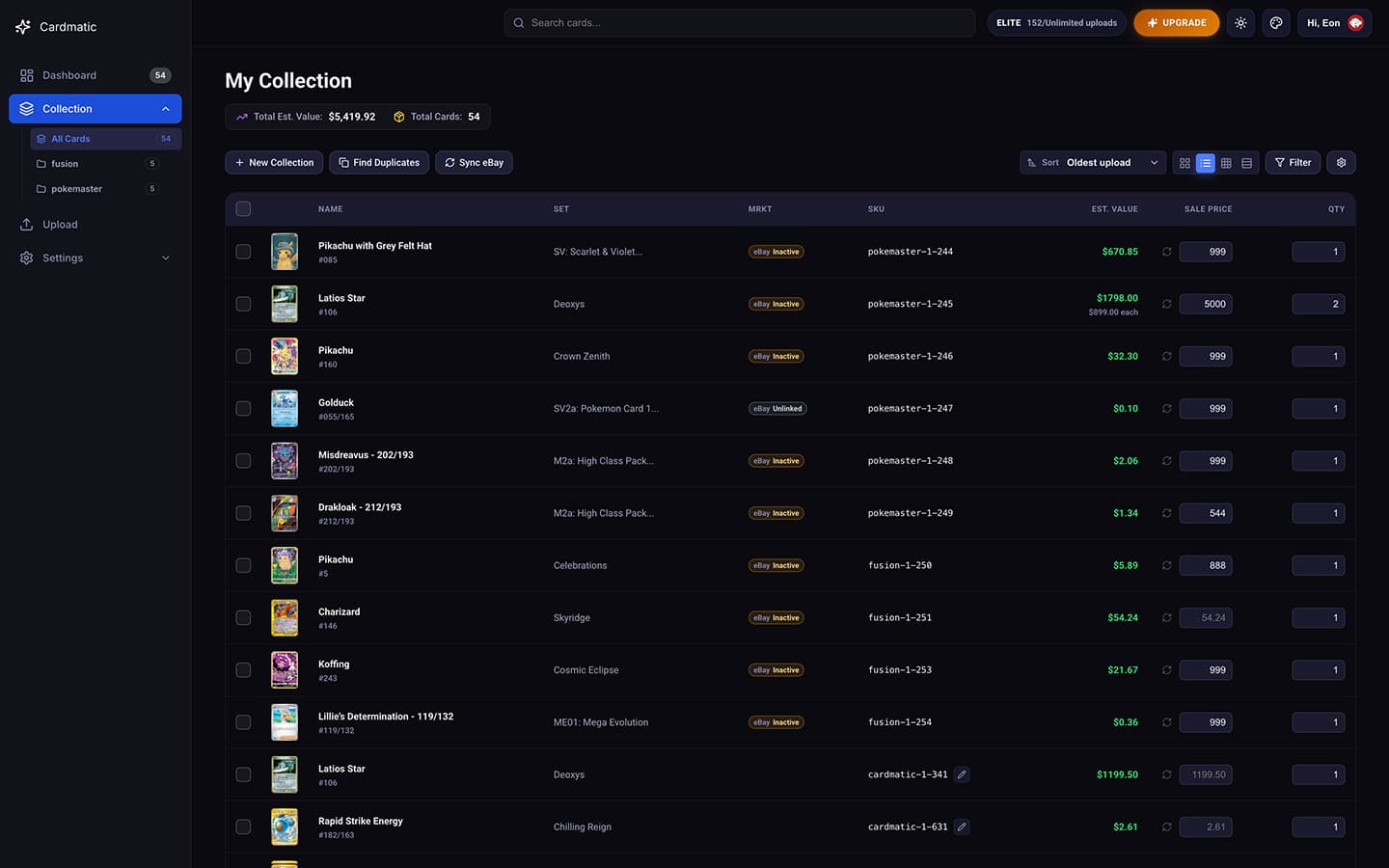Open table settings gear icon
This screenshot has width=1389, height=868.
click(1341, 163)
